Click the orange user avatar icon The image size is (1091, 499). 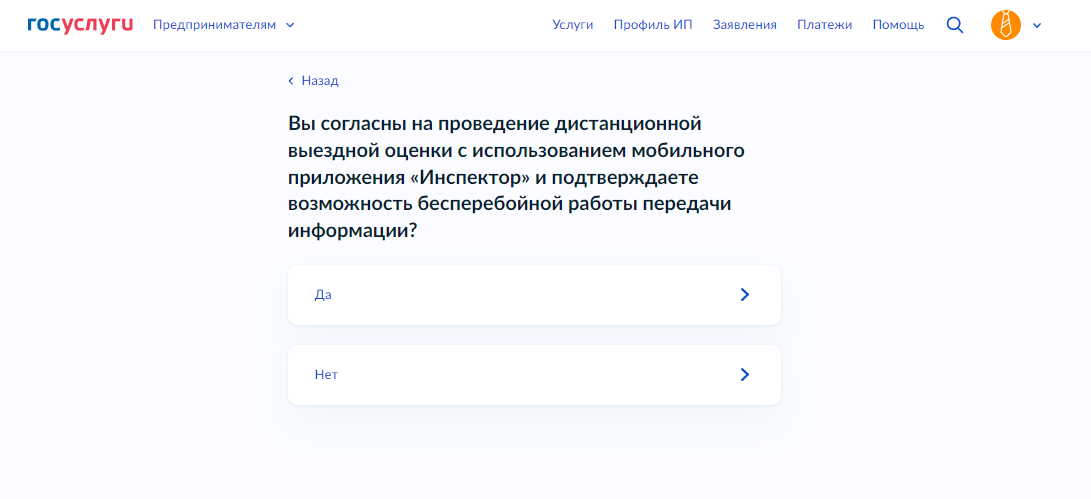point(1005,25)
